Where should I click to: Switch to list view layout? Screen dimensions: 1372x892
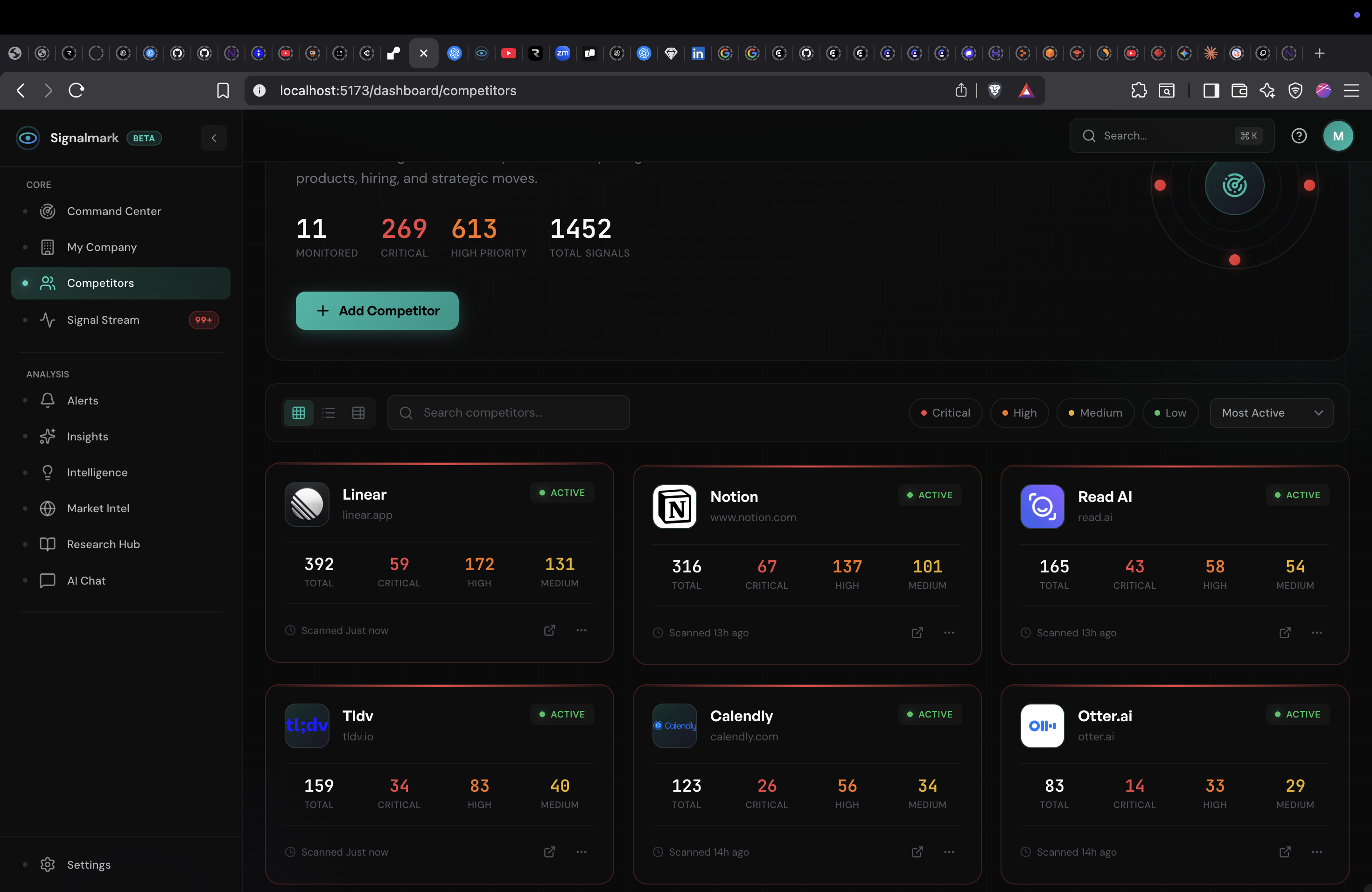coord(329,412)
